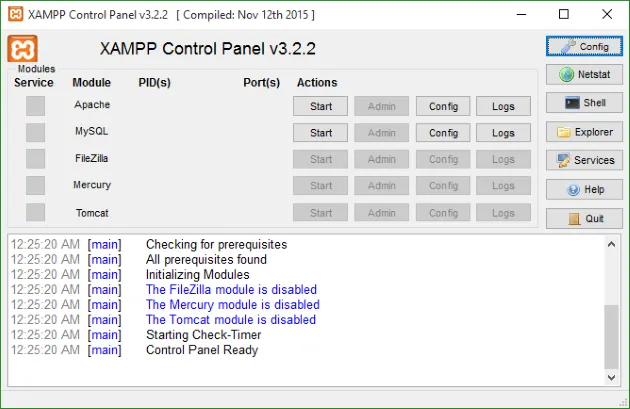Screen dimensions: 630x409
Task: Click the Mercury module name
Action: point(92,185)
